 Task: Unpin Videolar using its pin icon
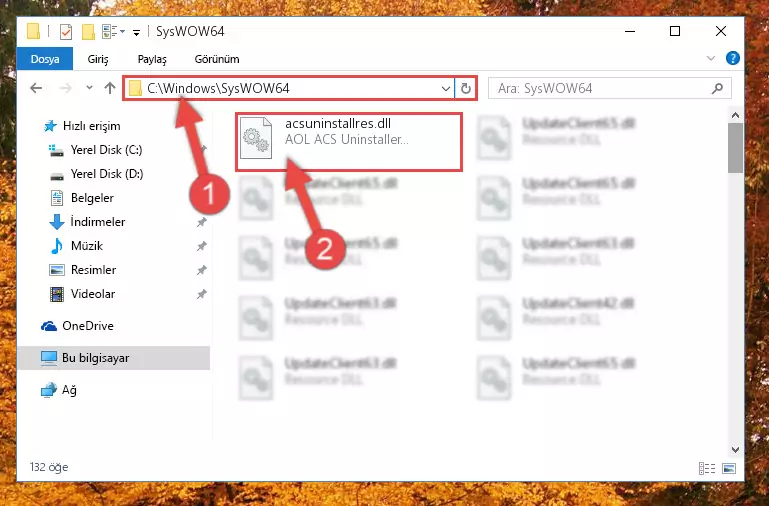(x=201, y=294)
